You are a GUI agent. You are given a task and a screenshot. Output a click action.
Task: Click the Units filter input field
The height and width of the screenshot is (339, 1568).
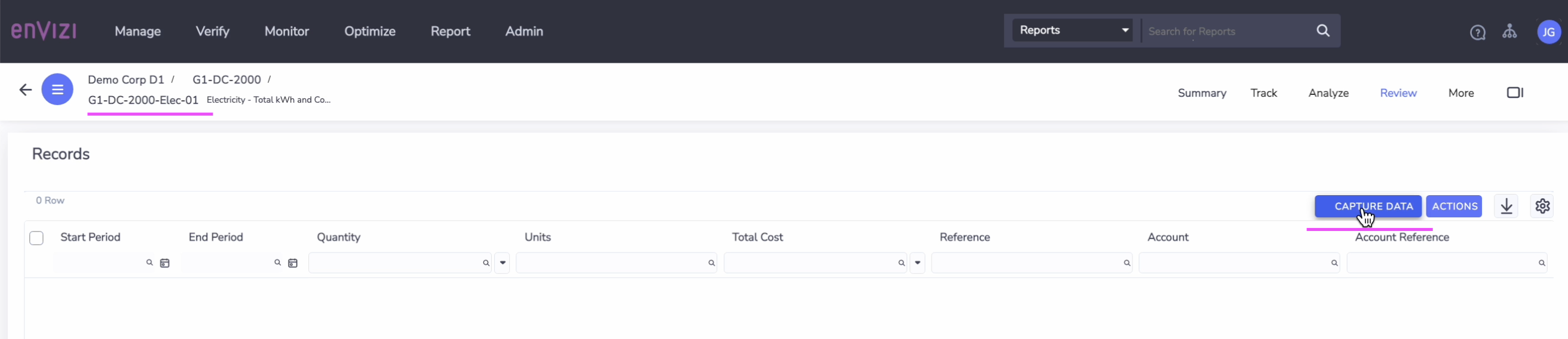coord(611,263)
